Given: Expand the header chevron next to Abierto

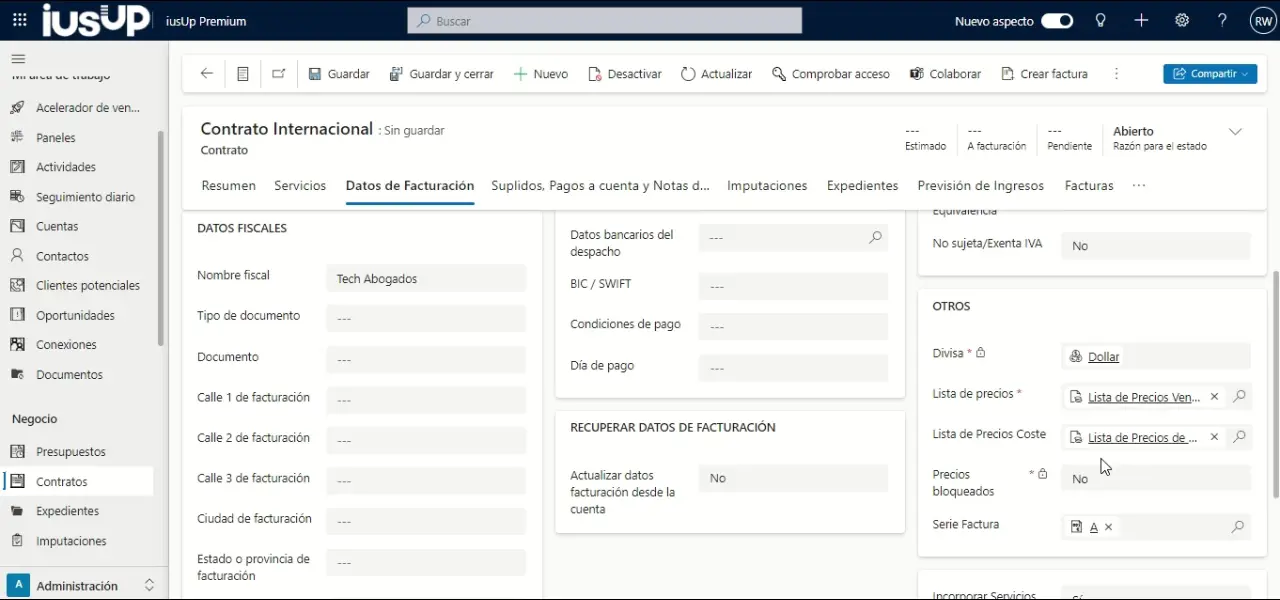Looking at the screenshot, I should (x=1235, y=132).
